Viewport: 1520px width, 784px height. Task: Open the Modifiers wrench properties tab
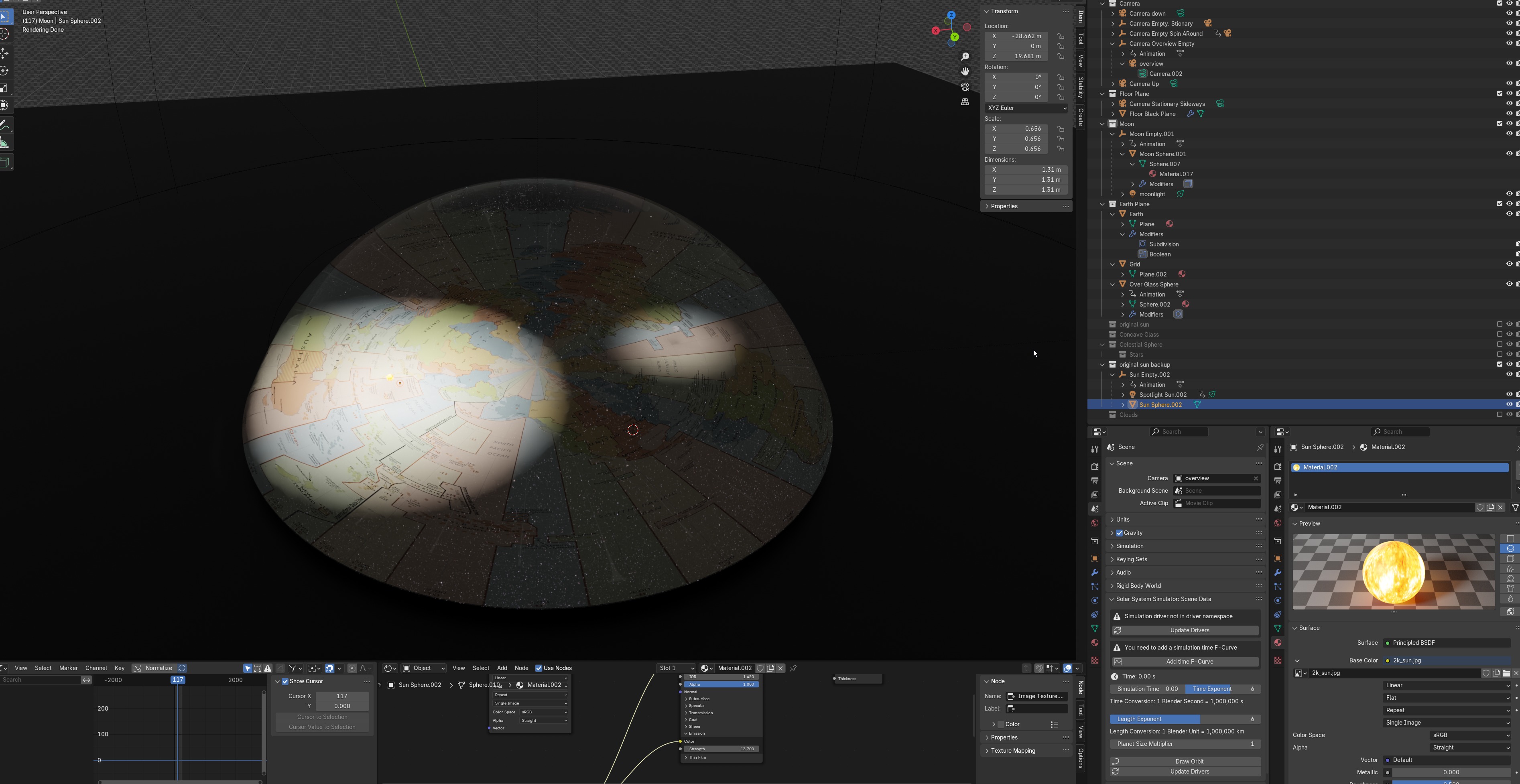click(1095, 572)
